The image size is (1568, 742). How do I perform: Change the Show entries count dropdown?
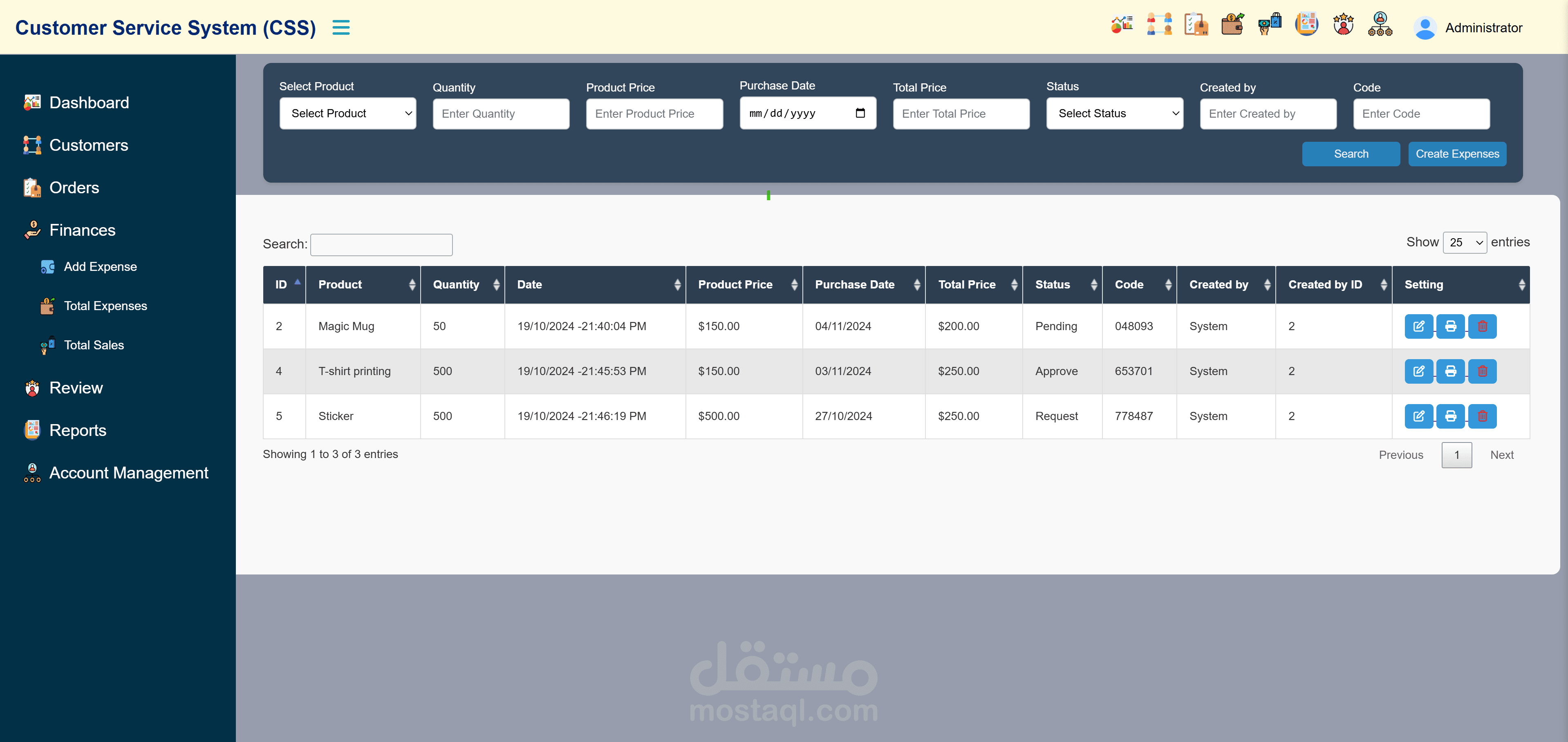[x=1465, y=243]
